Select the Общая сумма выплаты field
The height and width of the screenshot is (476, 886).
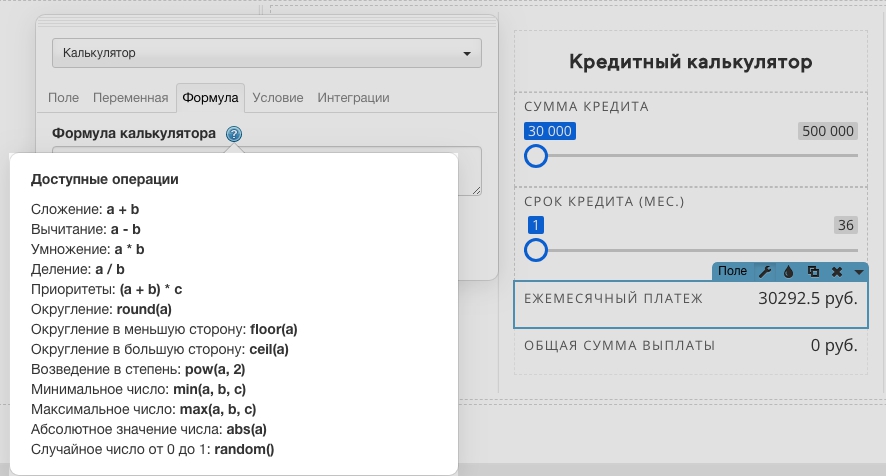tap(690, 345)
